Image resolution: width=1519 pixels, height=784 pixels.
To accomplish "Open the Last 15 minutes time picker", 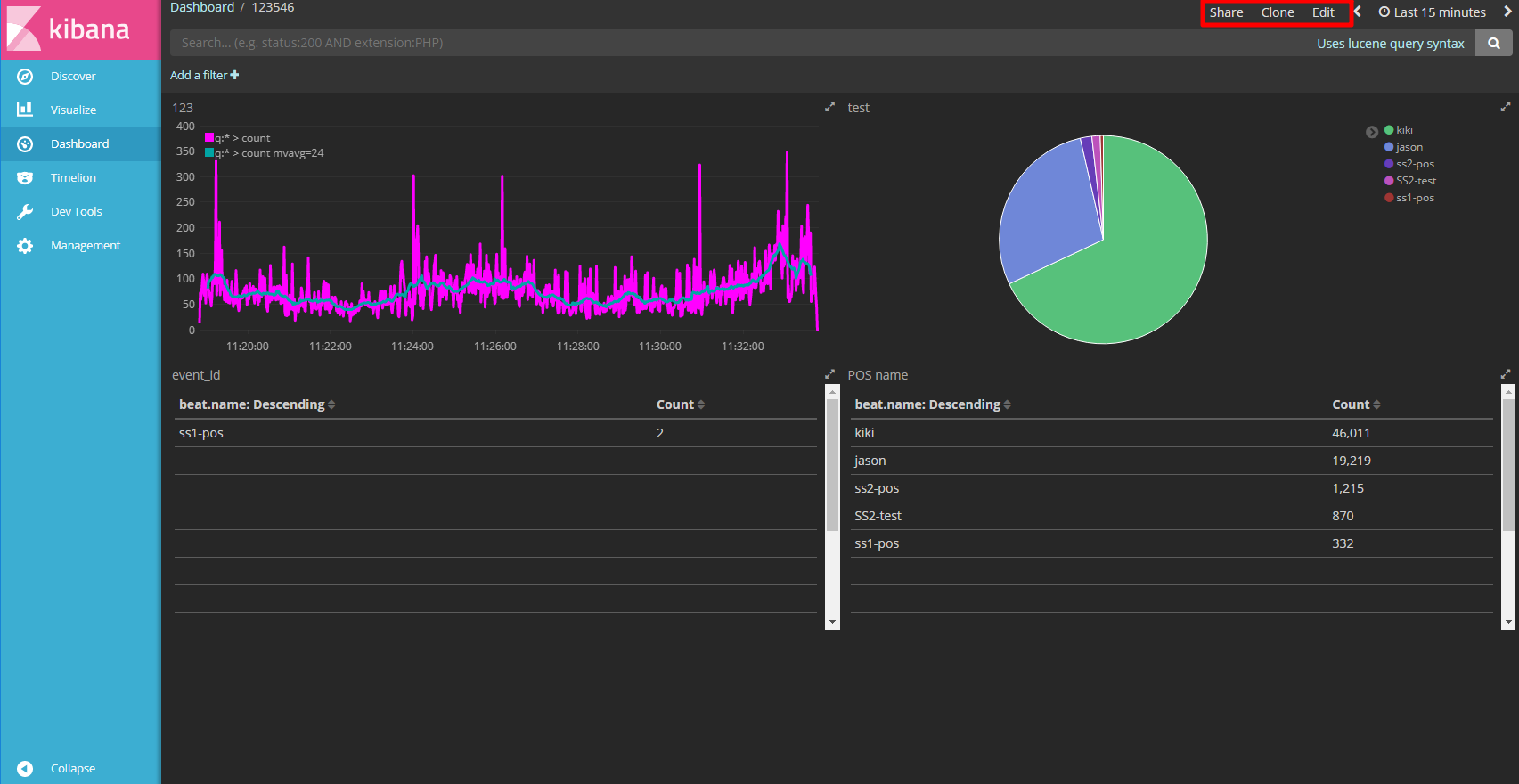I will (x=1433, y=12).
